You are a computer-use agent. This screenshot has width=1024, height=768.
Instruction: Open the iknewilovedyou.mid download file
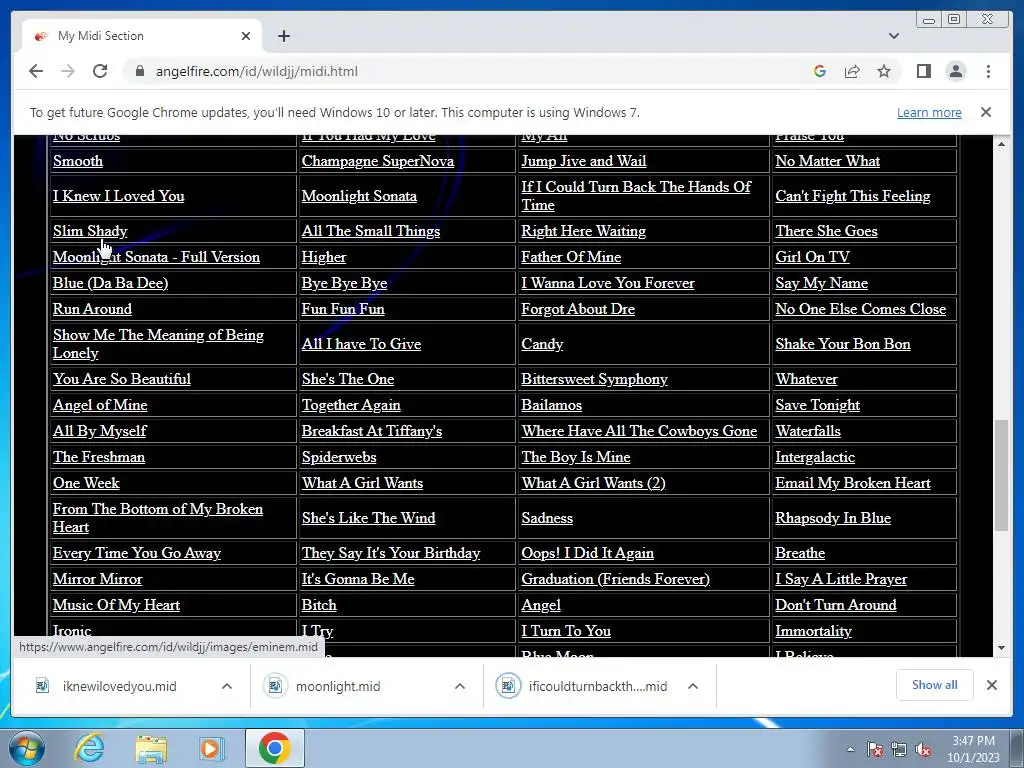point(120,686)
